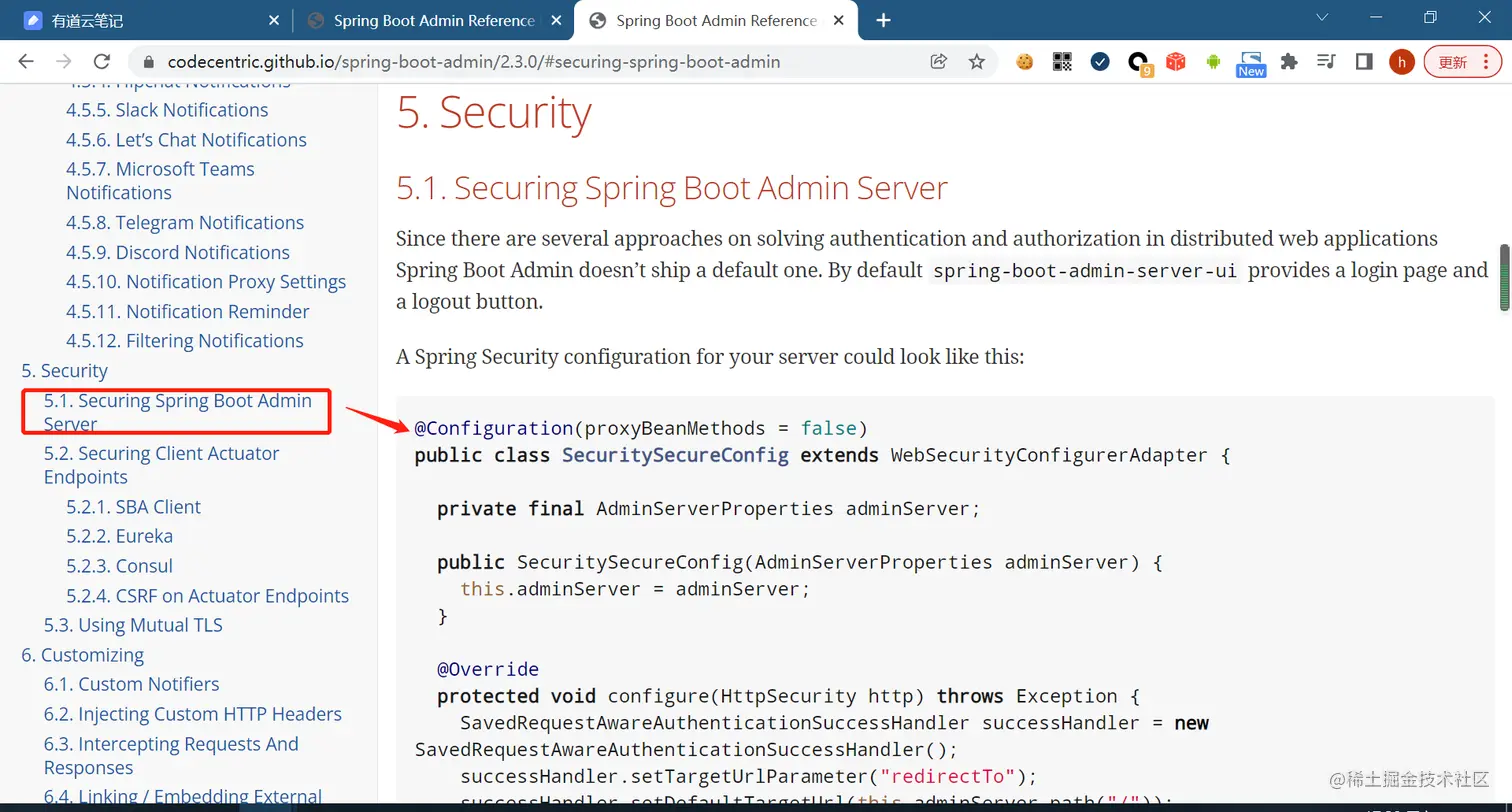Open 4.5.8. Telegram Notifications
This screenshot has height=812, width=1512.
185,223
